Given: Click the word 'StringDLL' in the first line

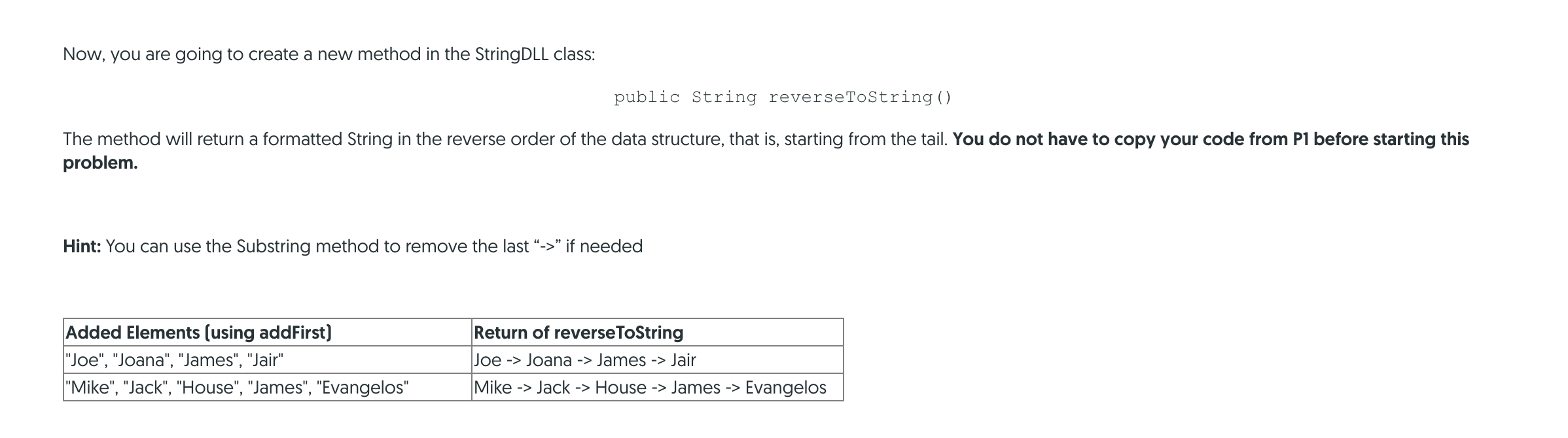Looking at the screenshot, I should pyautogui.click(x=511, y=54).
